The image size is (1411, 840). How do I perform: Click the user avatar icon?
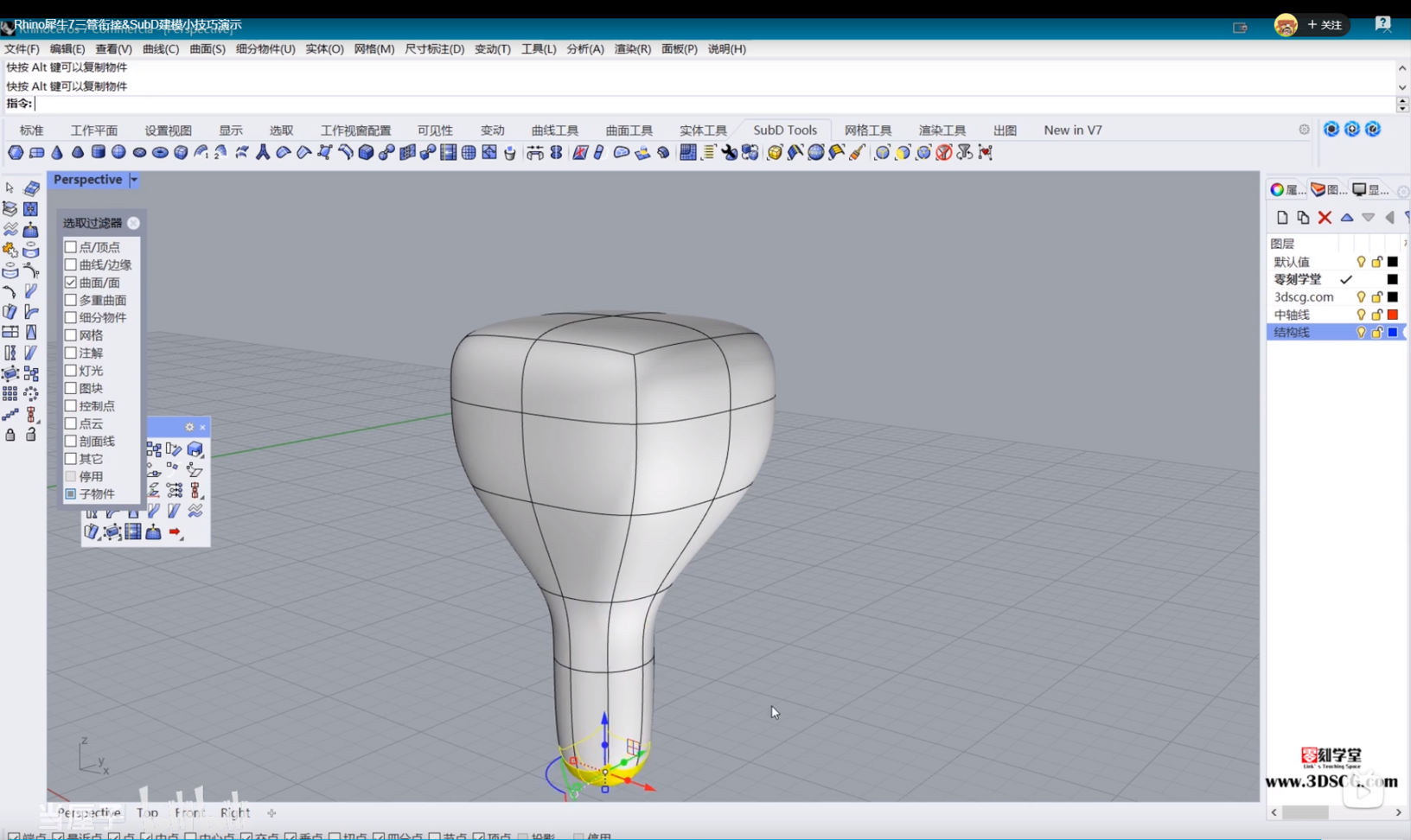(1286, 25)
